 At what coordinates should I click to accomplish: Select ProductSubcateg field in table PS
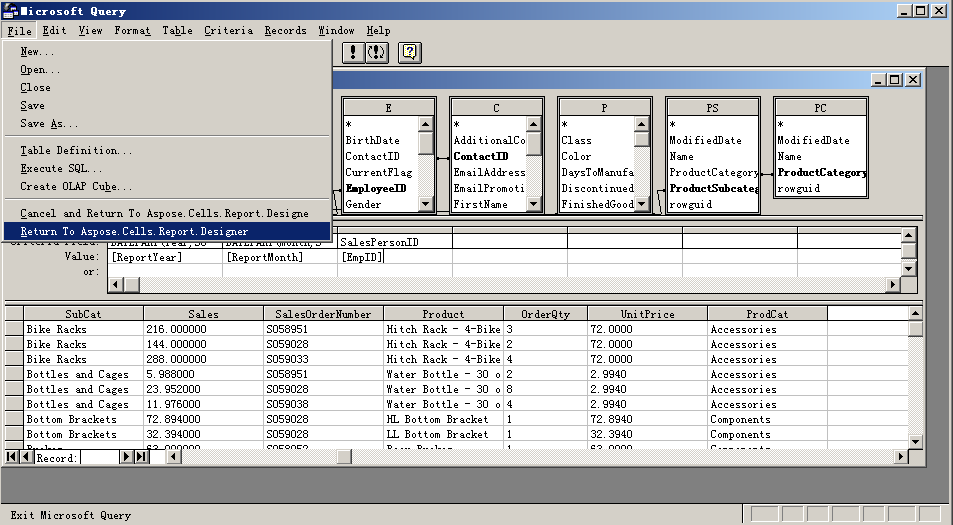click(x=714, y=188)
